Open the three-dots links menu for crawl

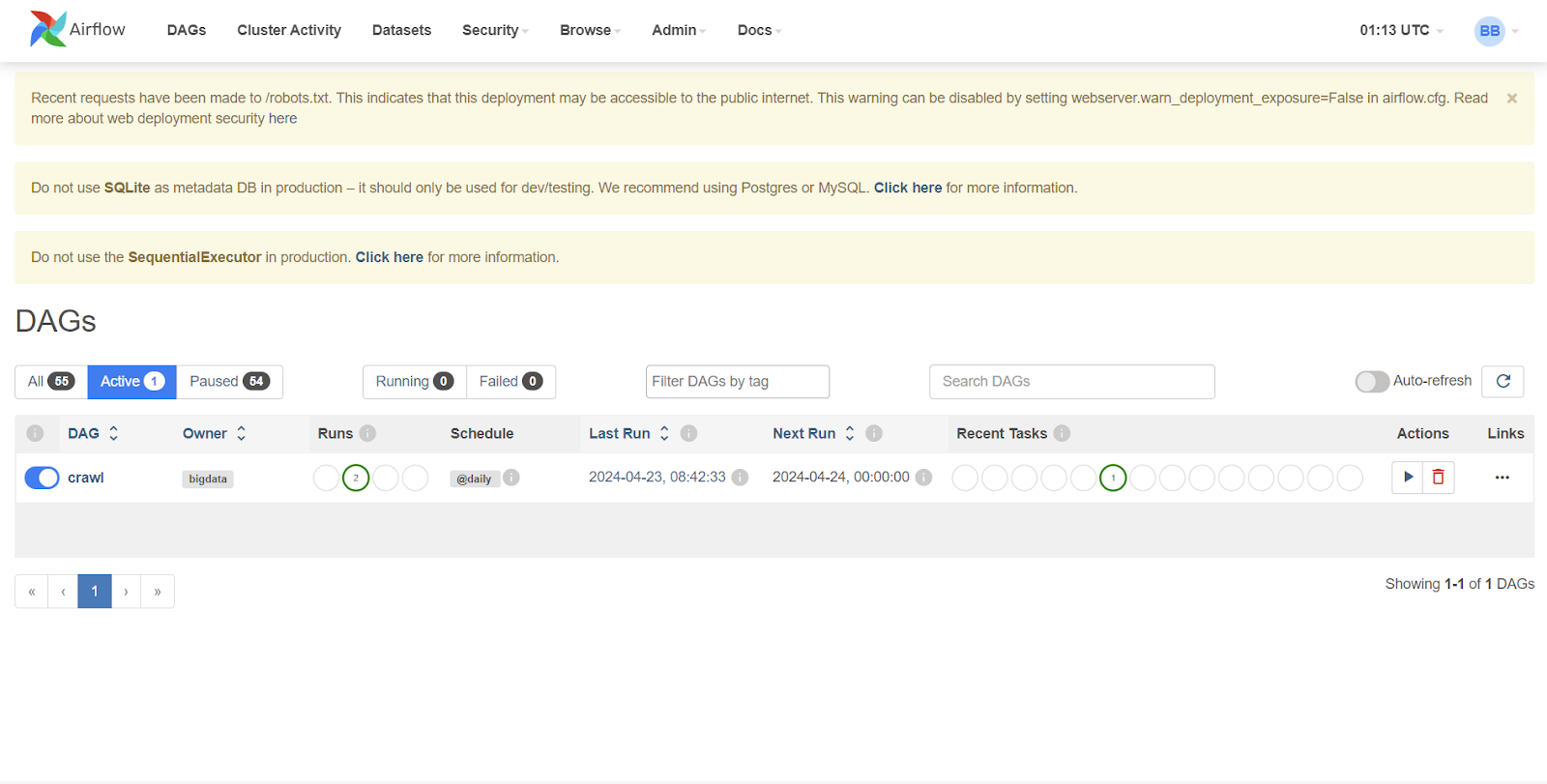[1502, 478]
